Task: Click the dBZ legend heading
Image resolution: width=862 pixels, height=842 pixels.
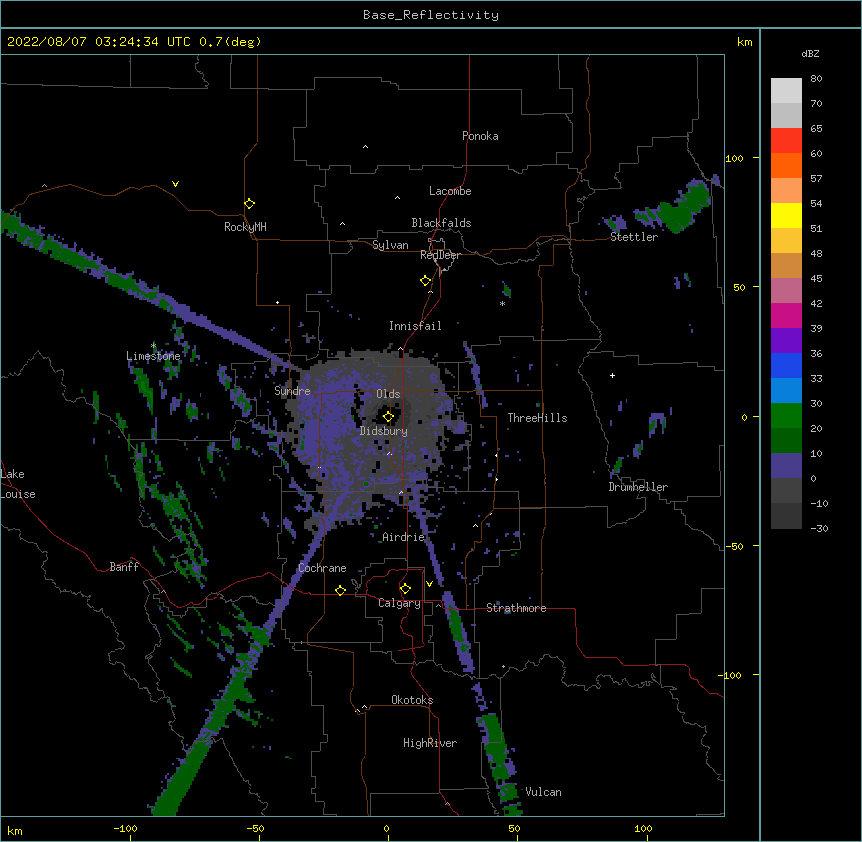Action: click(810, 54)
